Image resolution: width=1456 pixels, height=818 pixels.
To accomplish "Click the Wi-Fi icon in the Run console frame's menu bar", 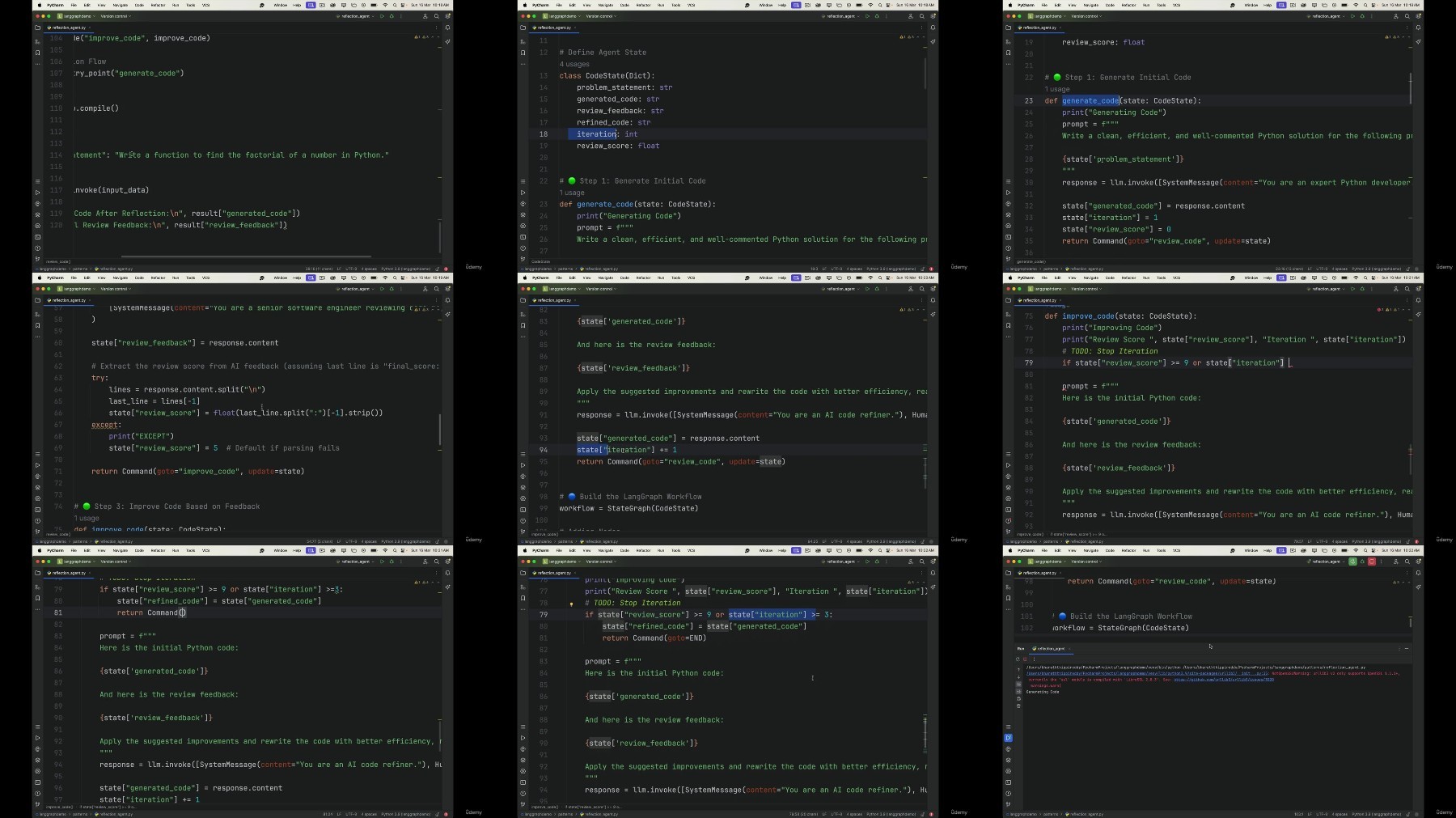I will tap(1356, 550).
